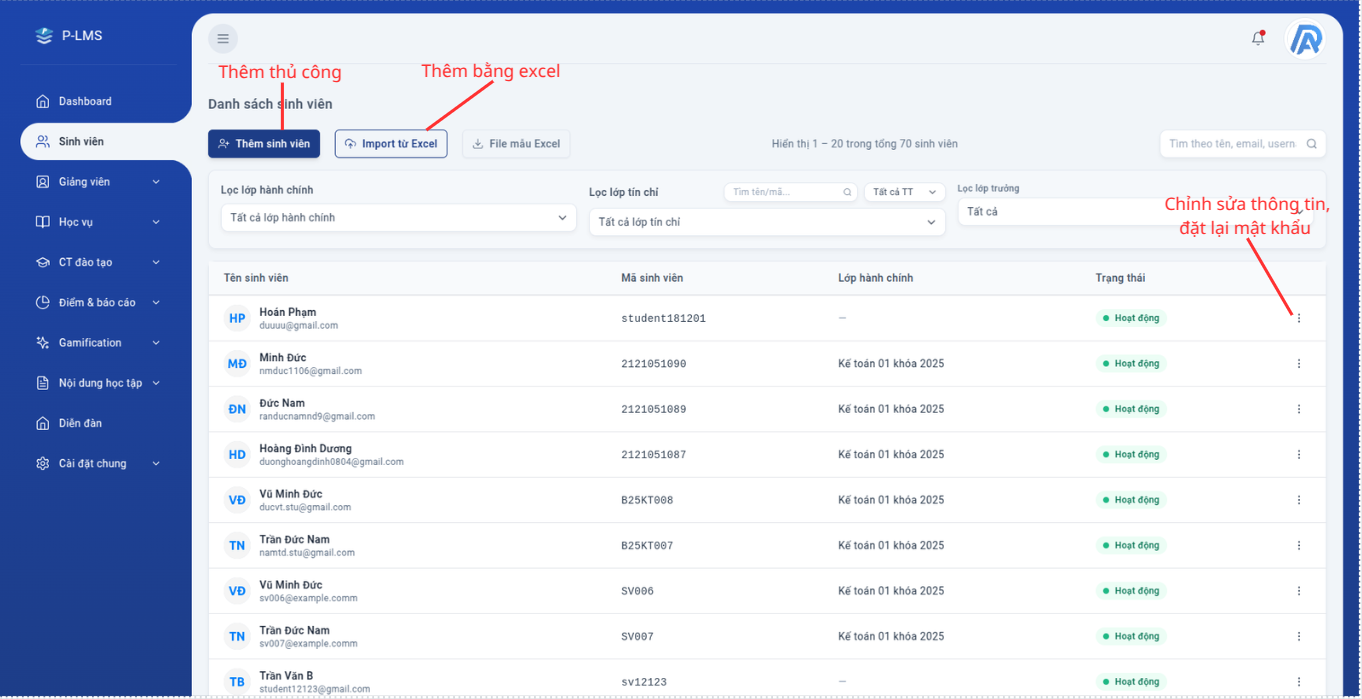The image size is (1362, 699).
Task: Expand the CT đào tạo sidebar chevron
Action: tap(156, 262)
